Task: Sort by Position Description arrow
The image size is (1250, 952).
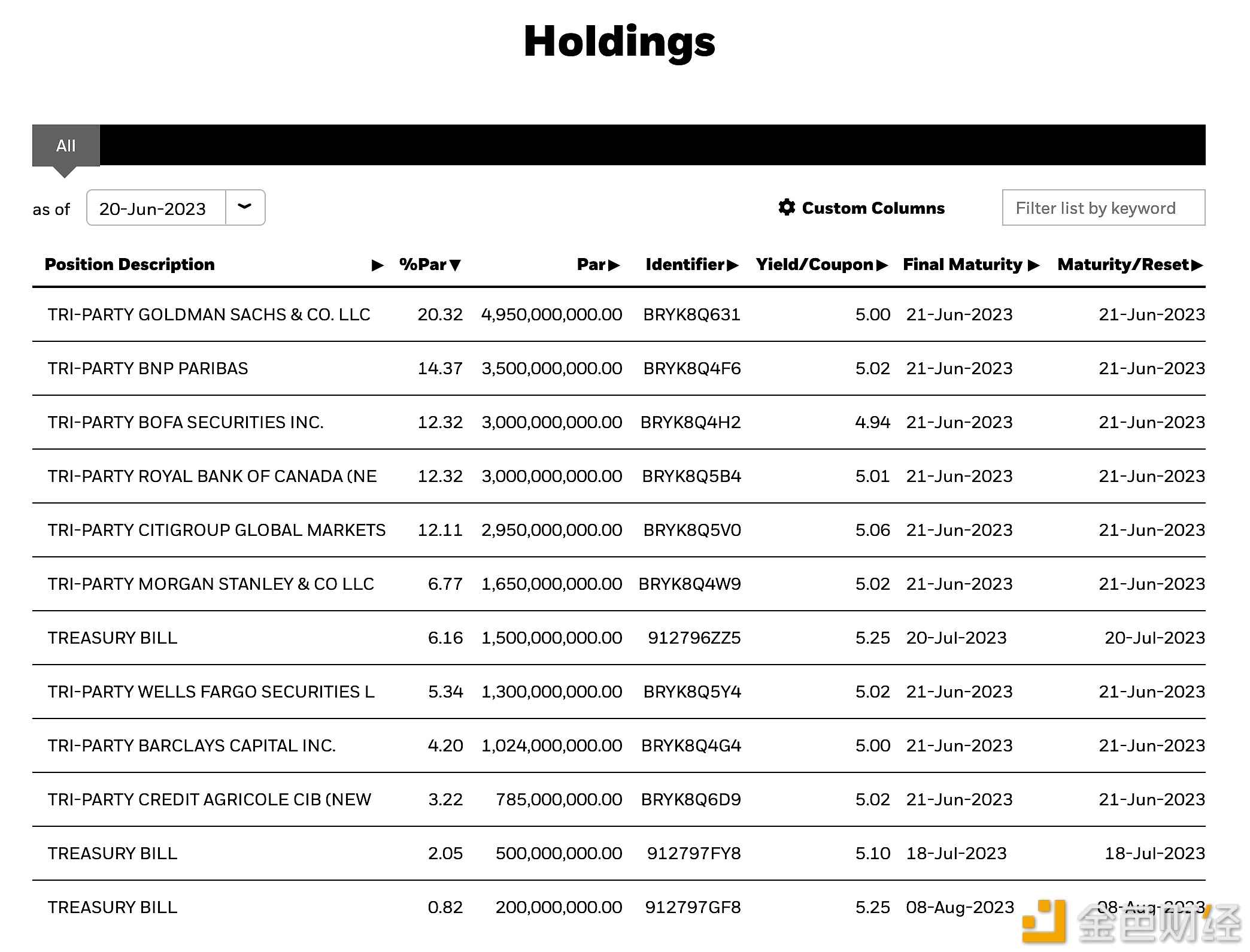Action: tap(377, 265)
